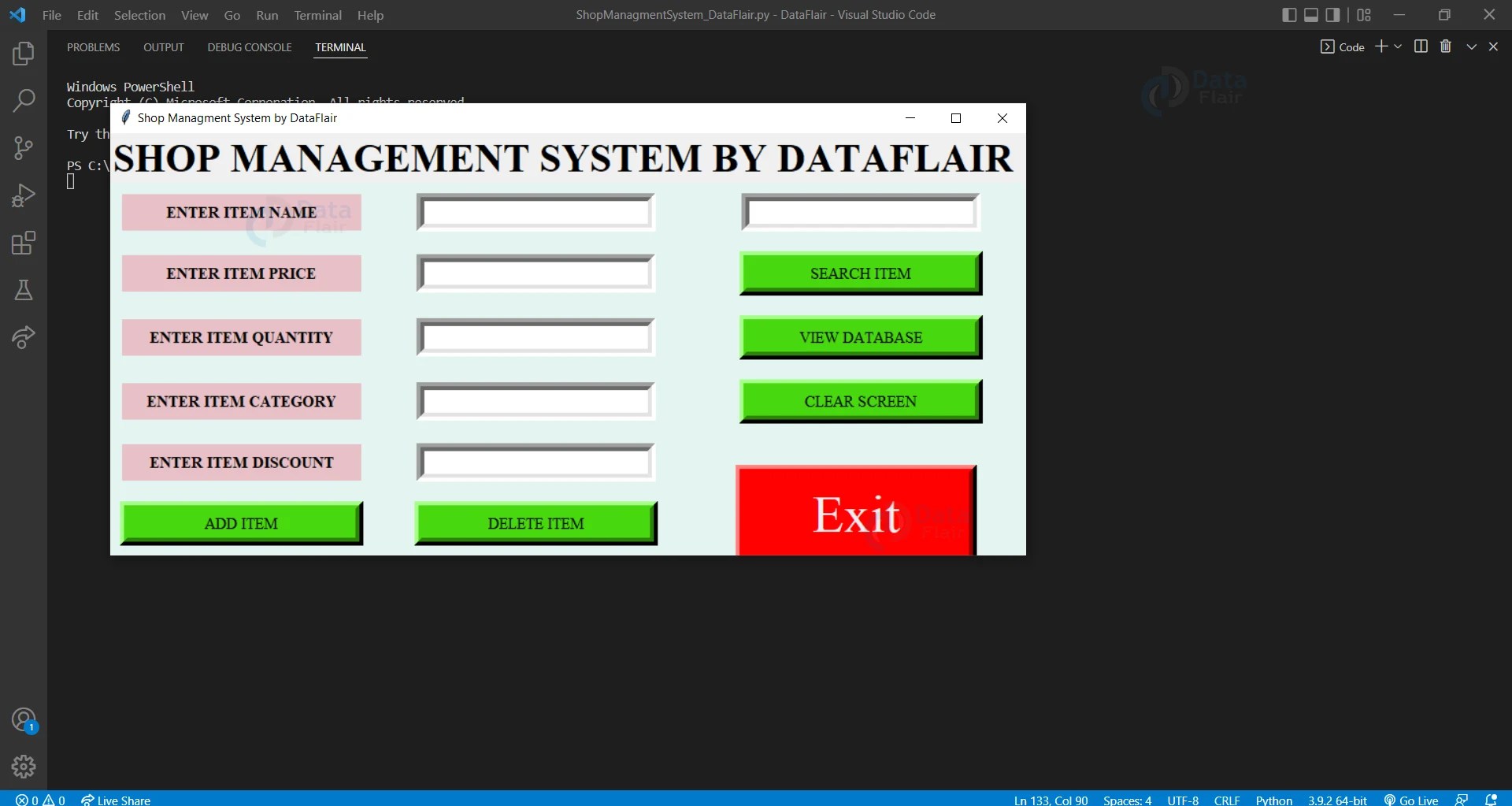Image resolution: width=1512 pixels, height=806 pixels.
Task: Switch to the DEBUG CONSOLE tab
Action: tap(249, 46)
